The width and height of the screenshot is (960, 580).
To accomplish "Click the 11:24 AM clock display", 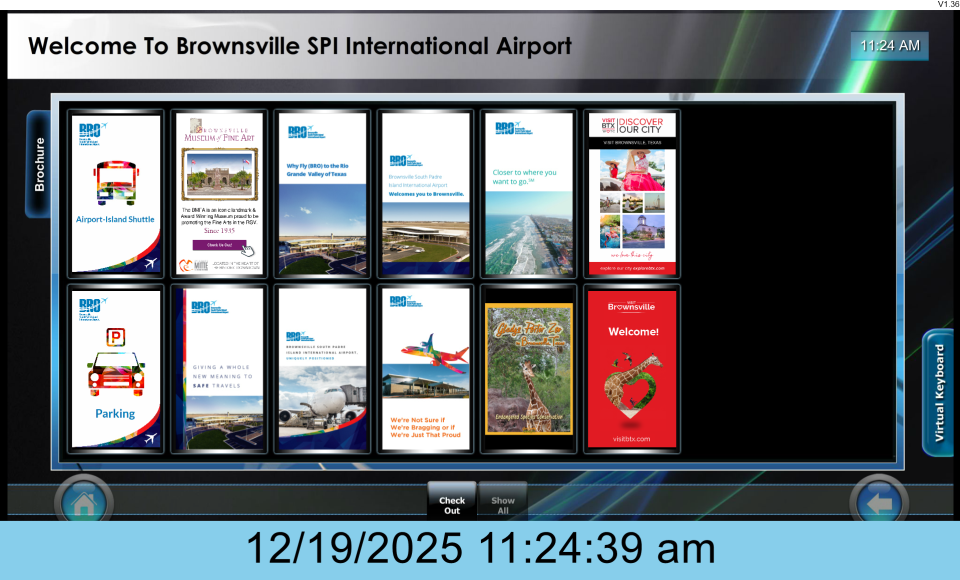I will 890,46.
